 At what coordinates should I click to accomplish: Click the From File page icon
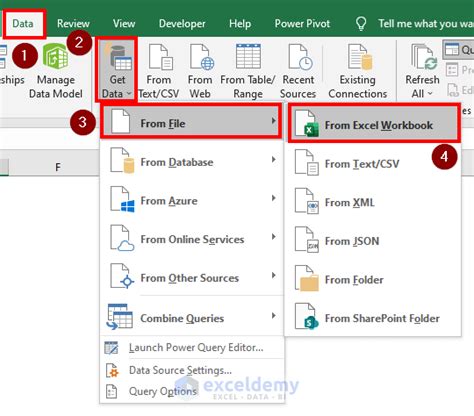tap(120, 121)
